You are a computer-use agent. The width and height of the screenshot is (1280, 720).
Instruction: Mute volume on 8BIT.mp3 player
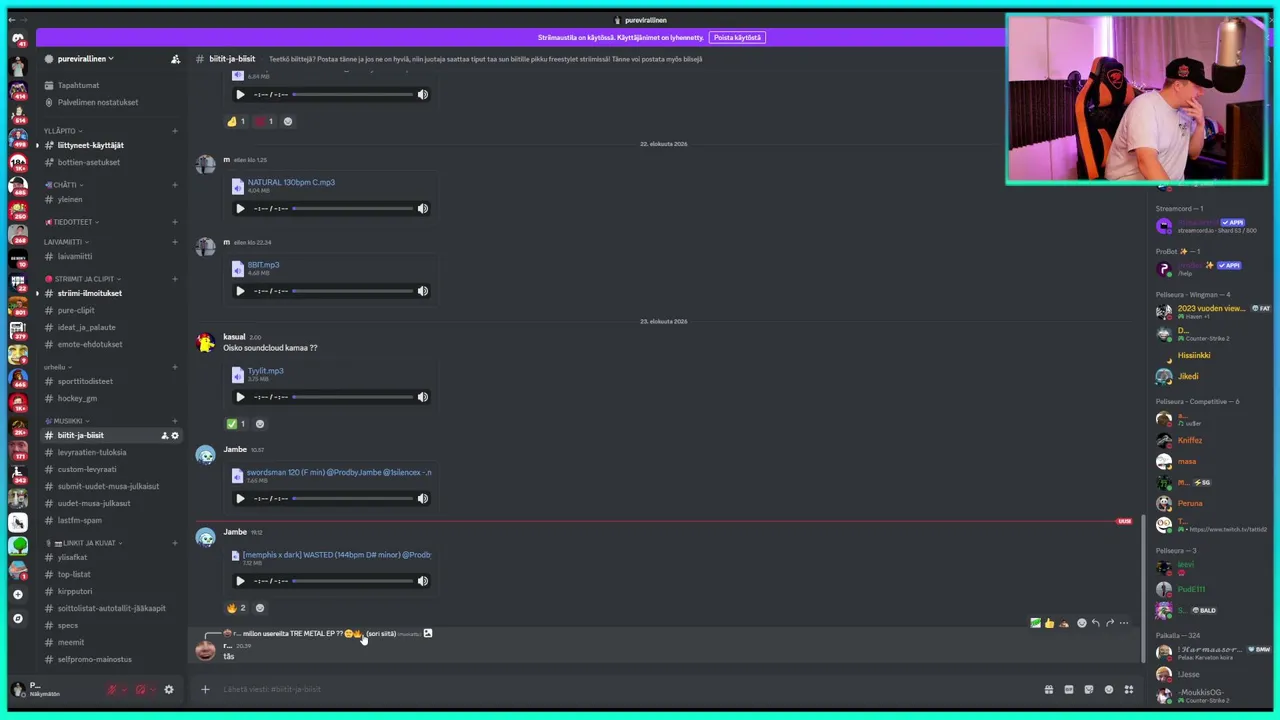(x=423, y=291)
